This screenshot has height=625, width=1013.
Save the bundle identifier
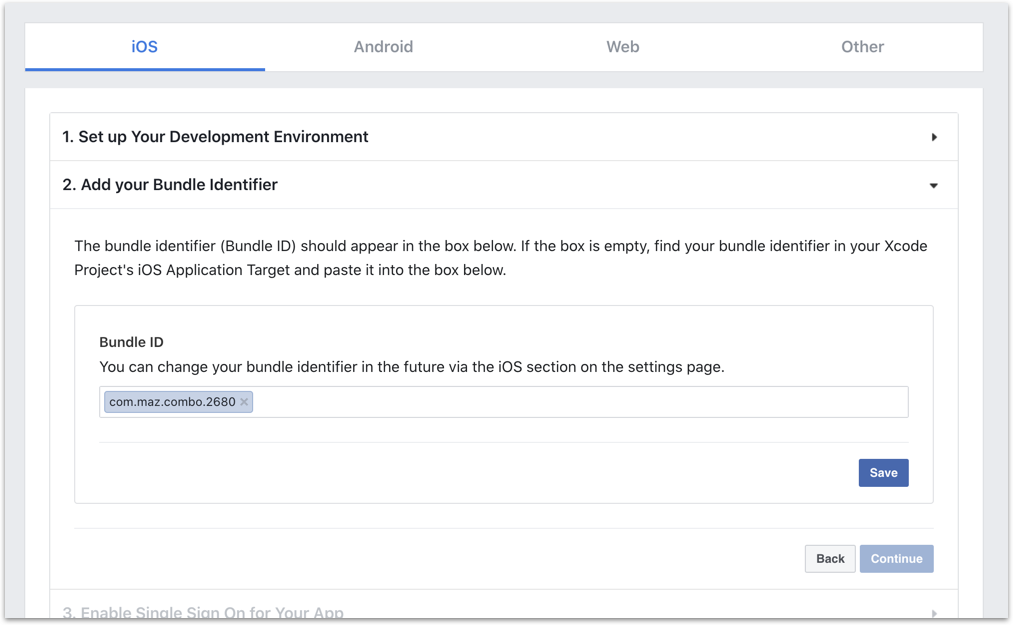coord(883,472)
